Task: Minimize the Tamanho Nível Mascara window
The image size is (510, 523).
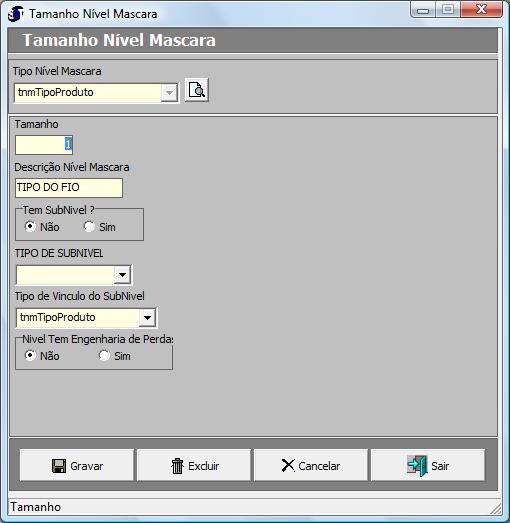Action: pyautogui.click(x=423, y=9)
